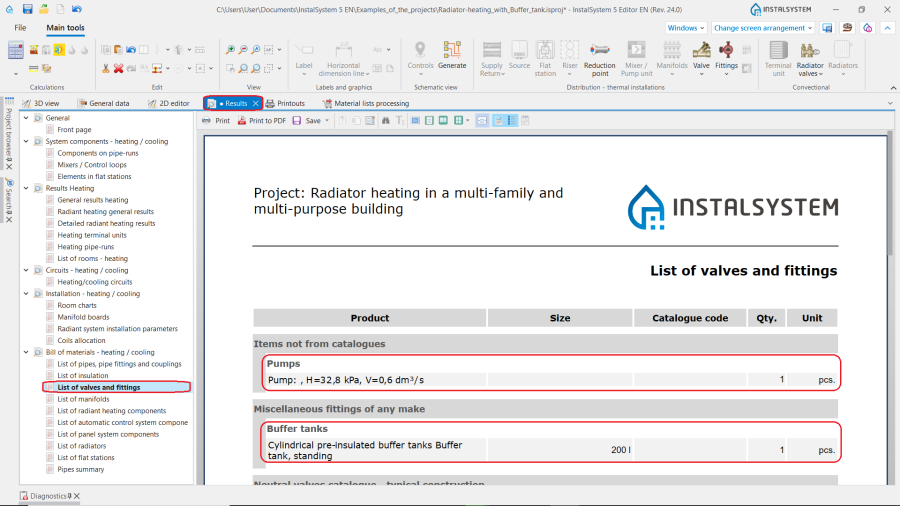The image size is (900, 506).
Task: Cut selection with the scissors icon
Action: coord(106,68)
